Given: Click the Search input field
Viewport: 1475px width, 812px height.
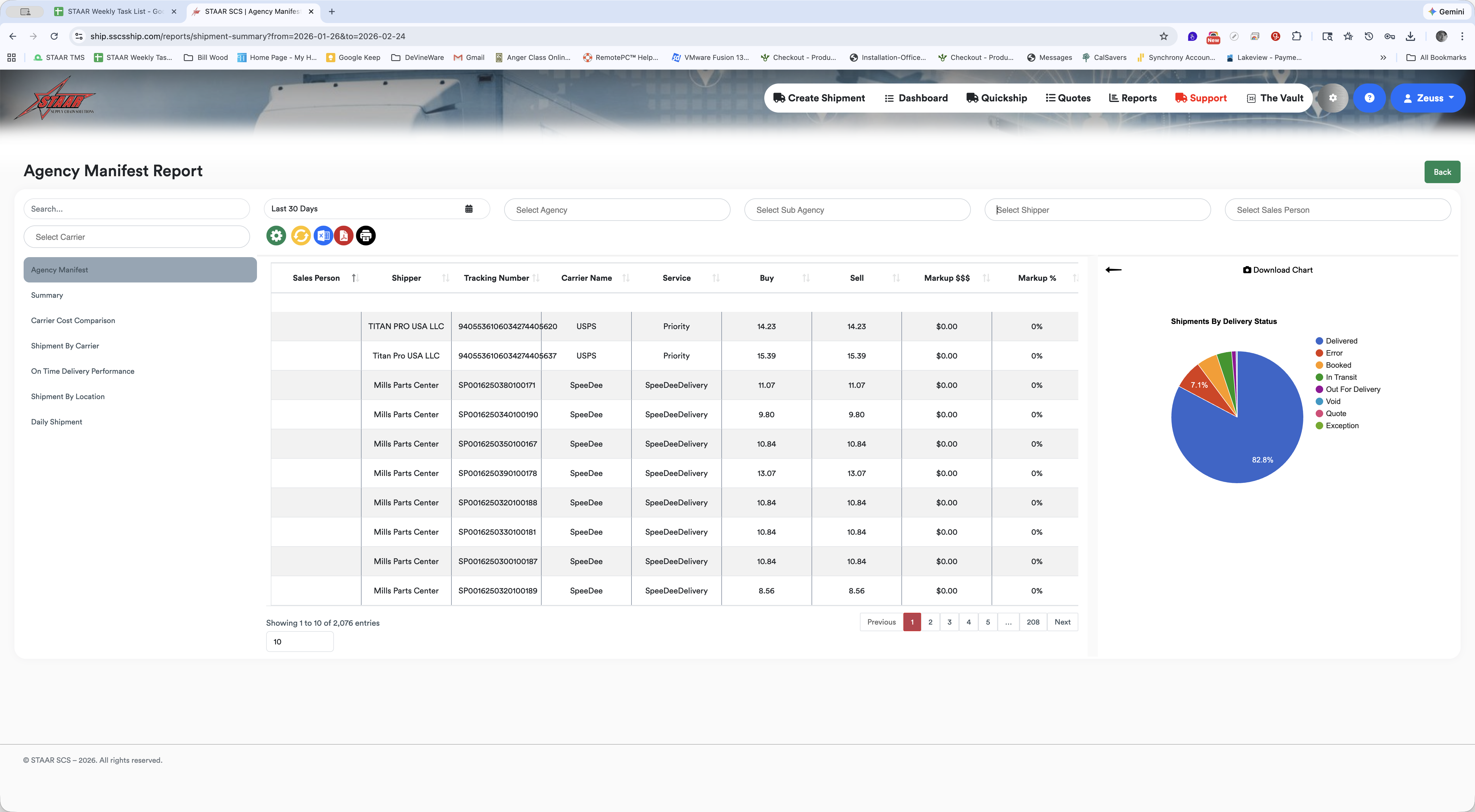Looking at the screenshot, I should [136, 209].
